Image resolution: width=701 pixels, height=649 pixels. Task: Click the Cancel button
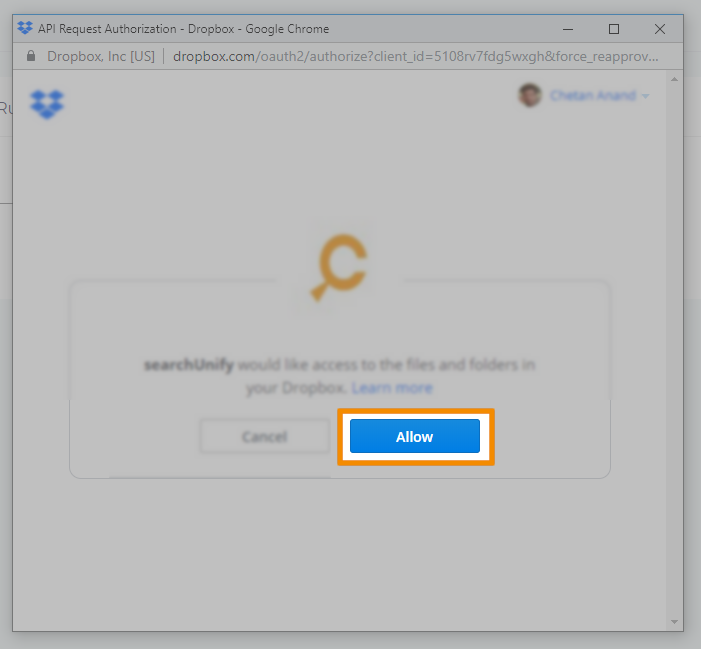click(x=265, y=436)
